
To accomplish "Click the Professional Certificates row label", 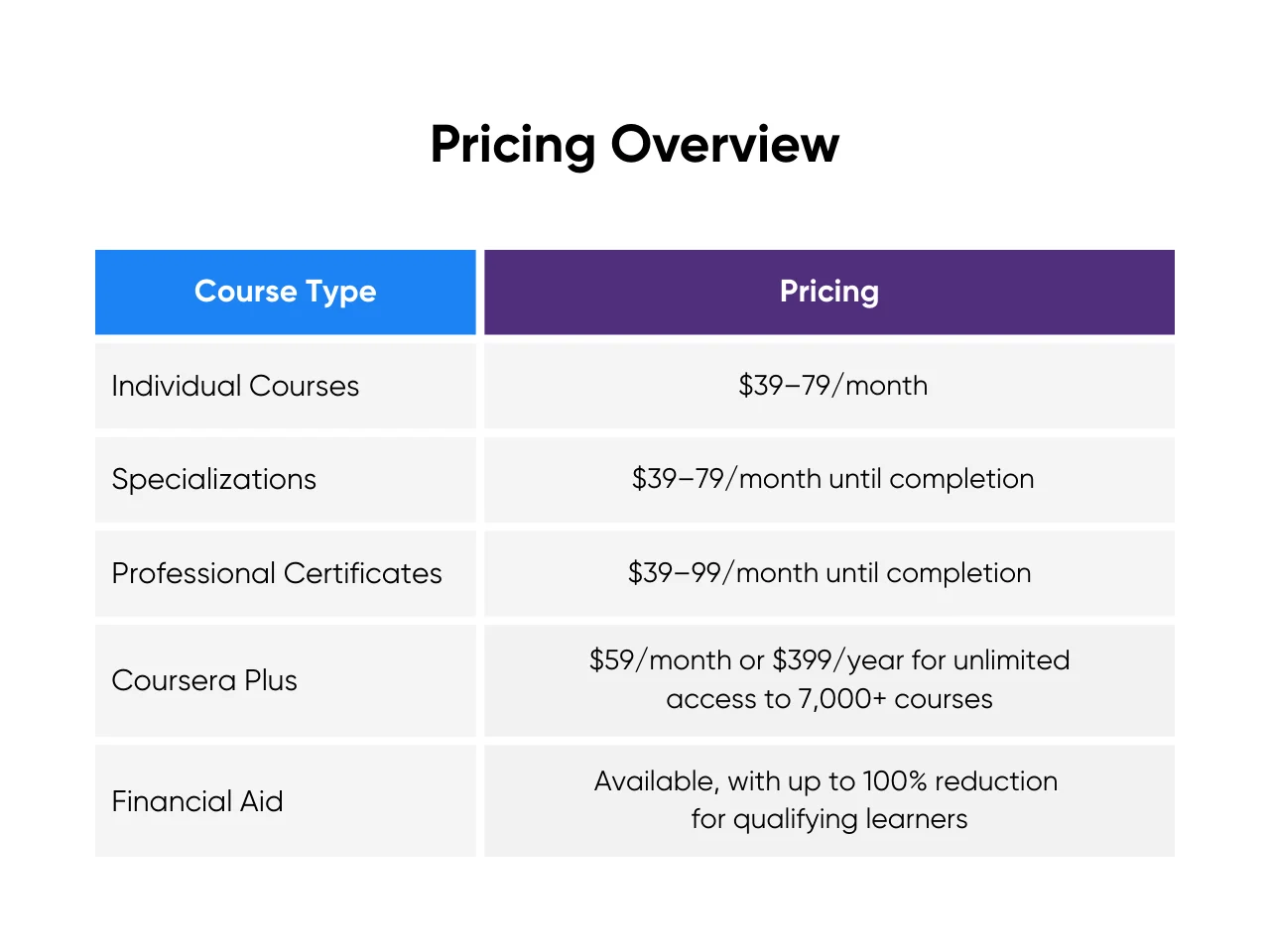I will pos(277,573).
